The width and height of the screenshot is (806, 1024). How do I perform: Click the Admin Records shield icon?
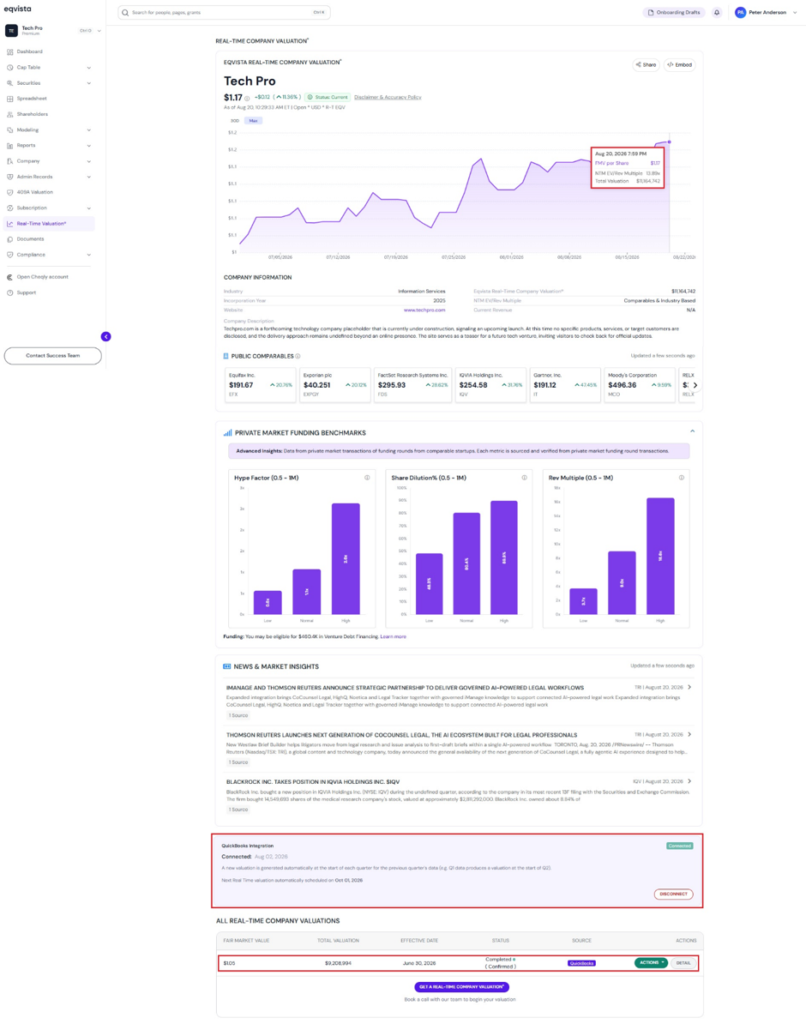(x=10, y=177)
